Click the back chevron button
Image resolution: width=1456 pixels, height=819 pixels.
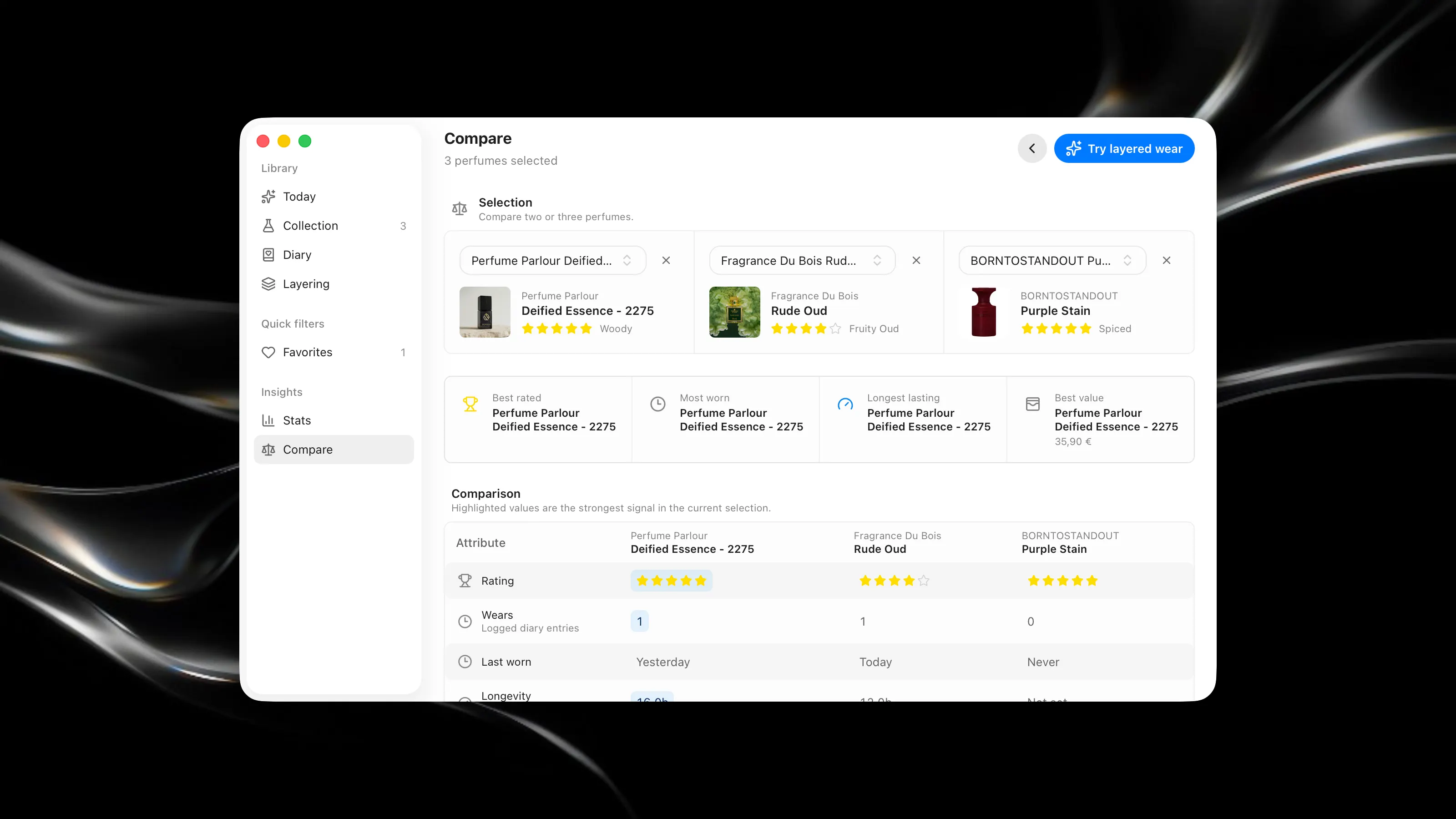point(1032,149)
